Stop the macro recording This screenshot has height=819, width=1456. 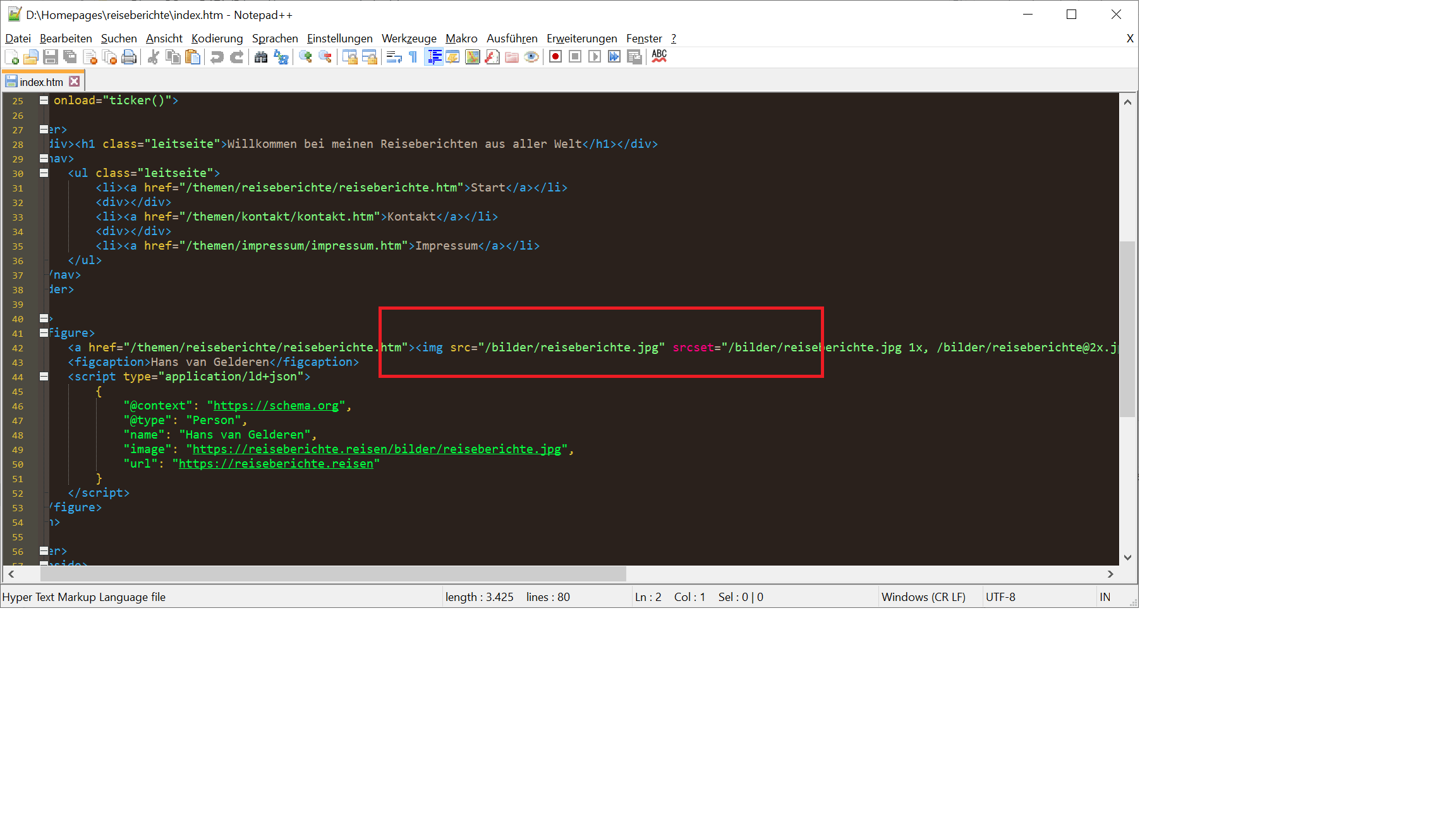pos(574,57)
